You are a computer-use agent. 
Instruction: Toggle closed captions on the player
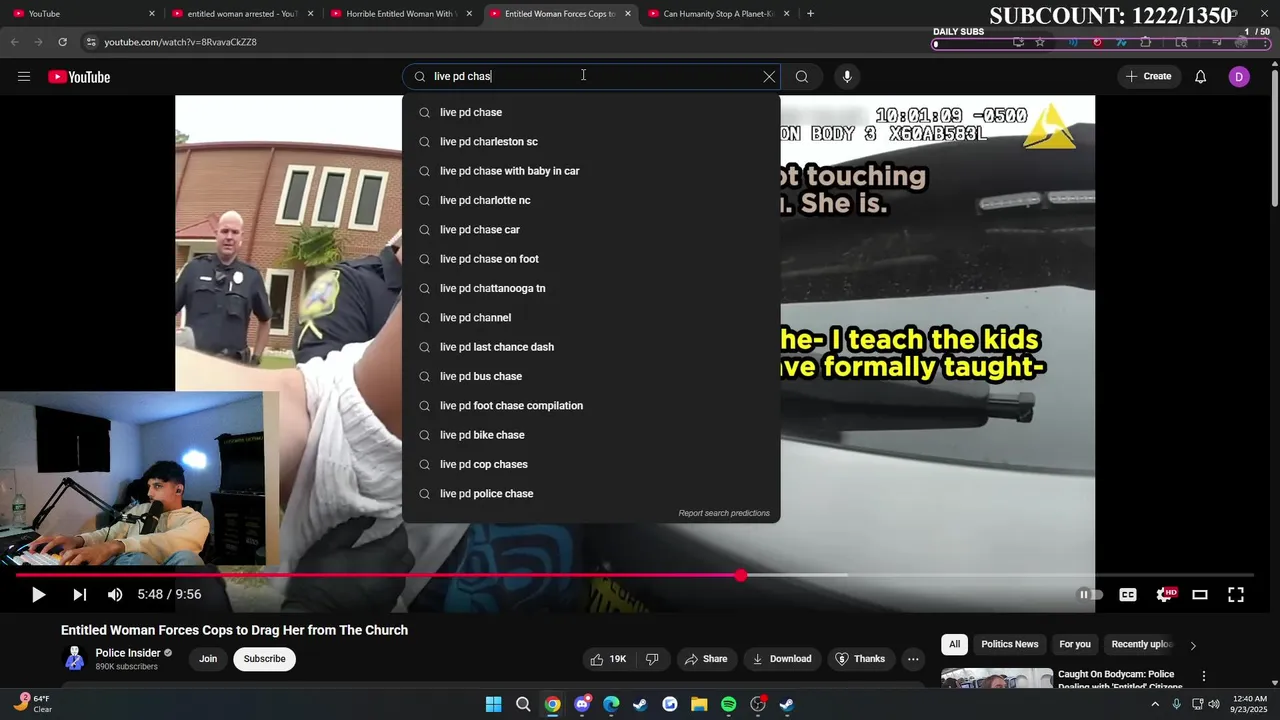point(1128,595)
